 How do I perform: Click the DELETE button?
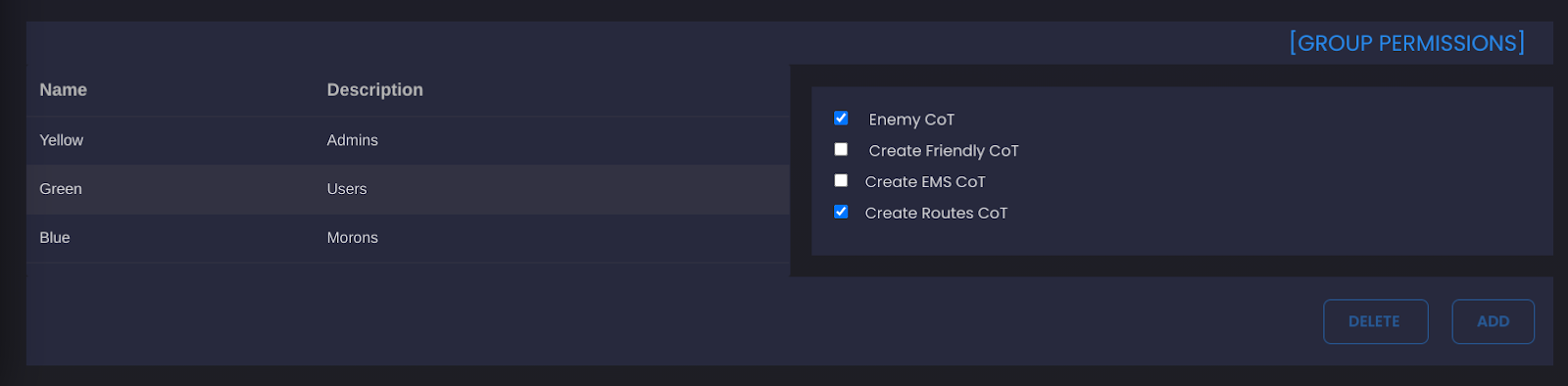coord(1375,321)
